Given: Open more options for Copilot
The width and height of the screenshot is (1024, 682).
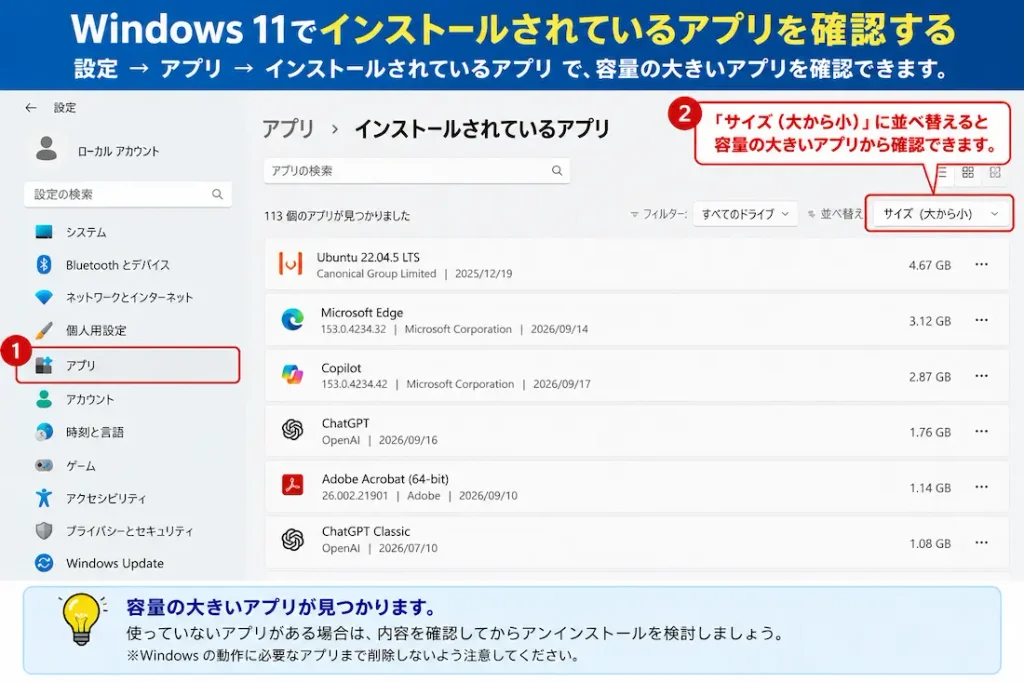Looking at the screenshot, I should 982,376.
